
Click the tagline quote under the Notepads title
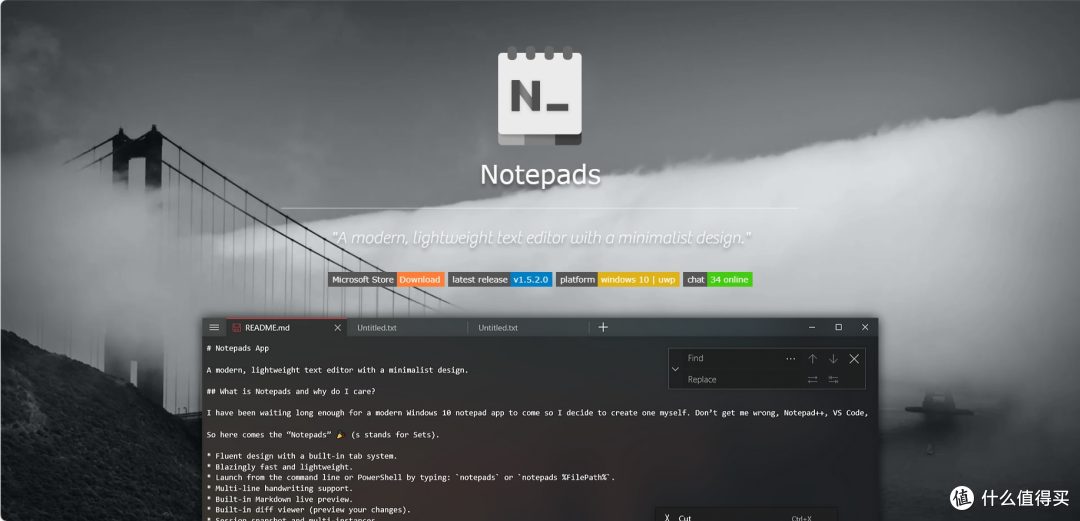tap(541, 238)
